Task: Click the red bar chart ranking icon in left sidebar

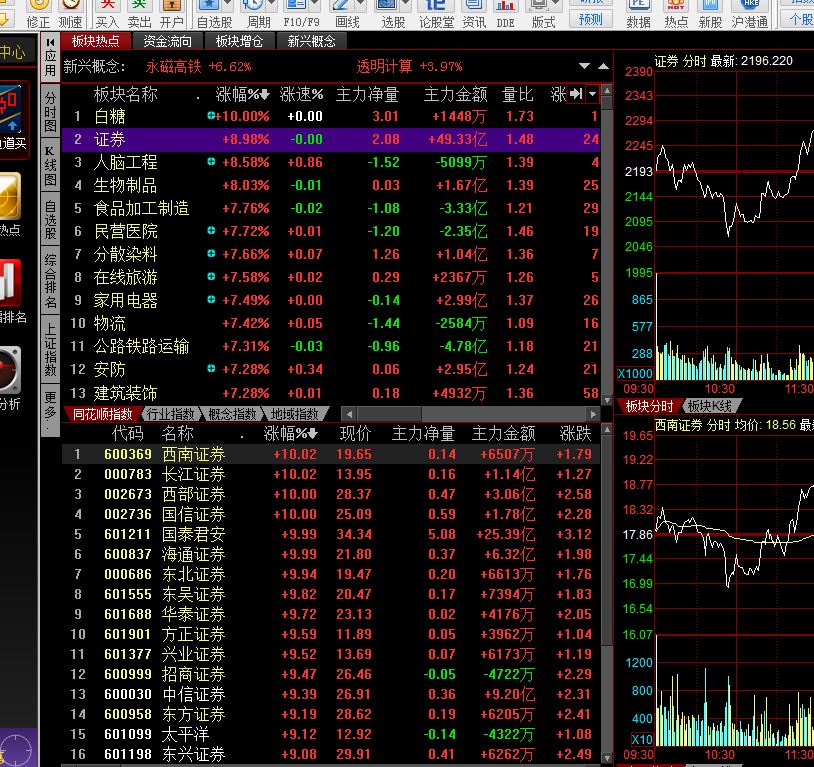Action: [x=9, y=282]
